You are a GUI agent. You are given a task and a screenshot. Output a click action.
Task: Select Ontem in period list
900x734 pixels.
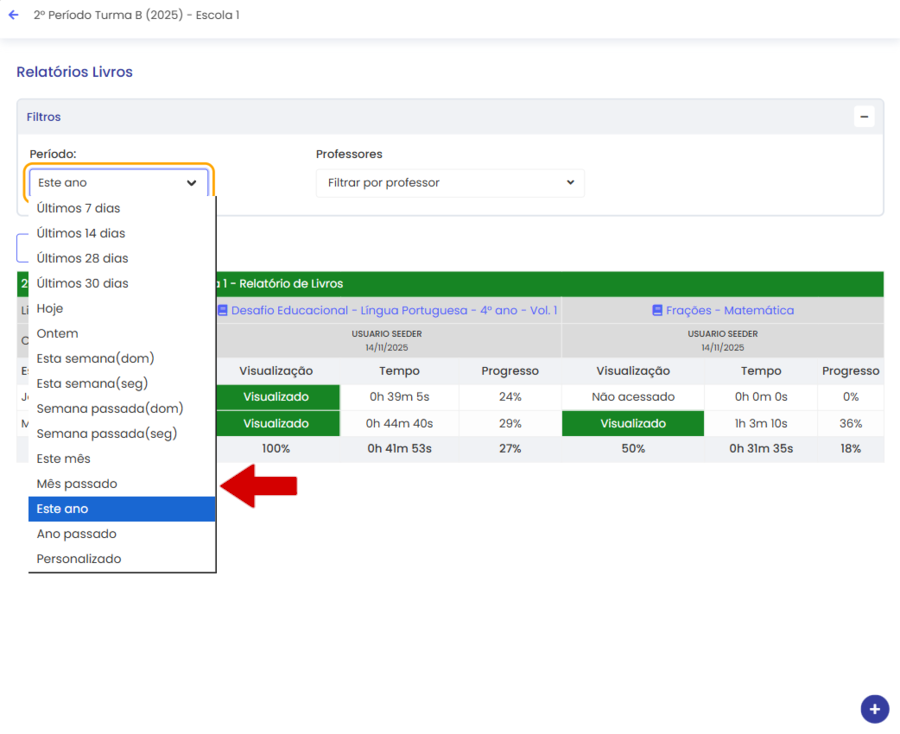click(x=57, y=333)
